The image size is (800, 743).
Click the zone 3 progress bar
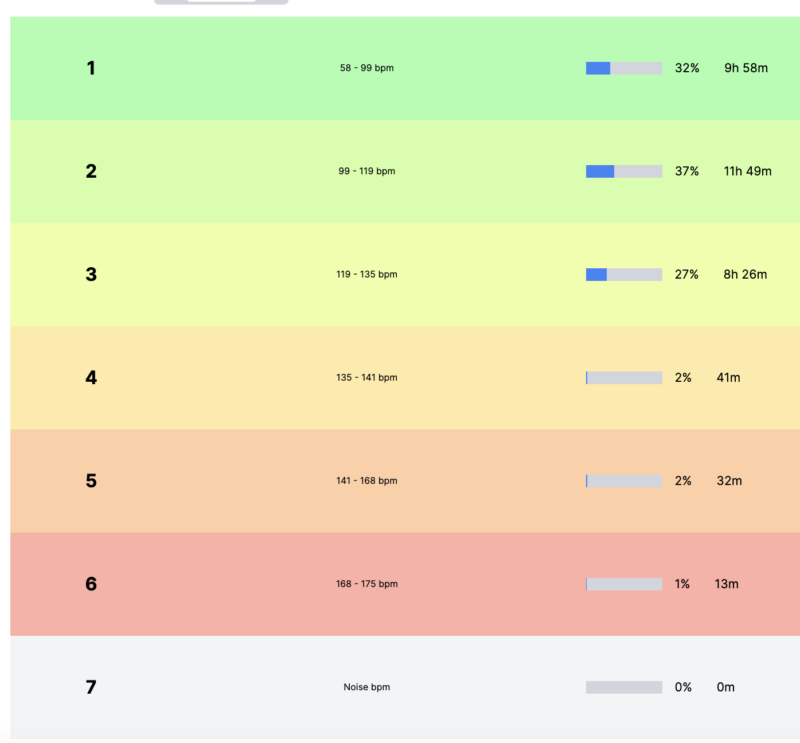coord(624,274)
